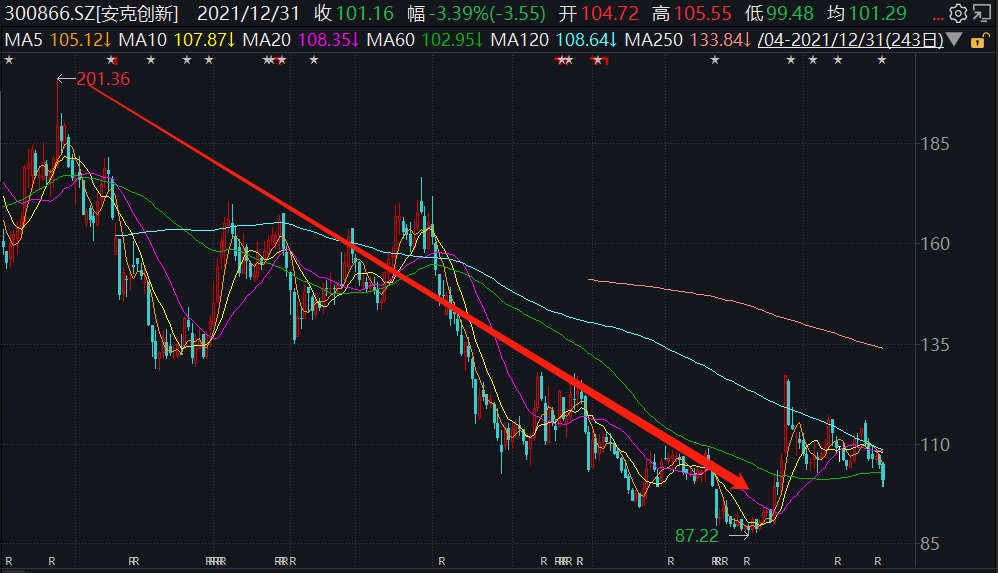Select stock title 300866.SZ[安克创新]
Image resolution: width=998 pixels, height=573 pixels.
coord(92,13)
